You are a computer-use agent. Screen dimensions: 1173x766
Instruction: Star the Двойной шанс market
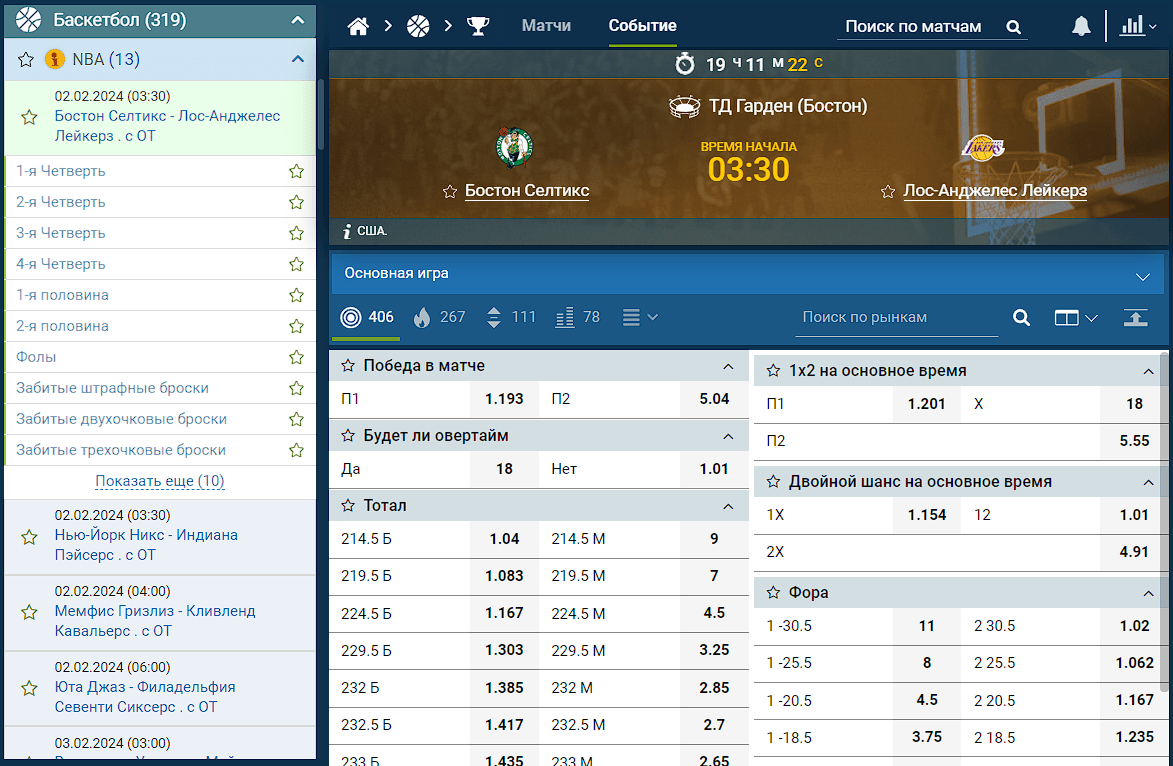774,482
